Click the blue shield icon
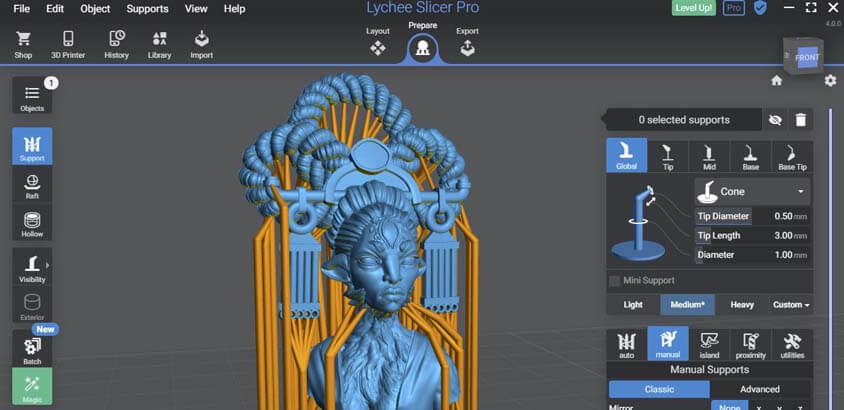The height and width of the screenshot is (410, 844). tap(760, 8)
